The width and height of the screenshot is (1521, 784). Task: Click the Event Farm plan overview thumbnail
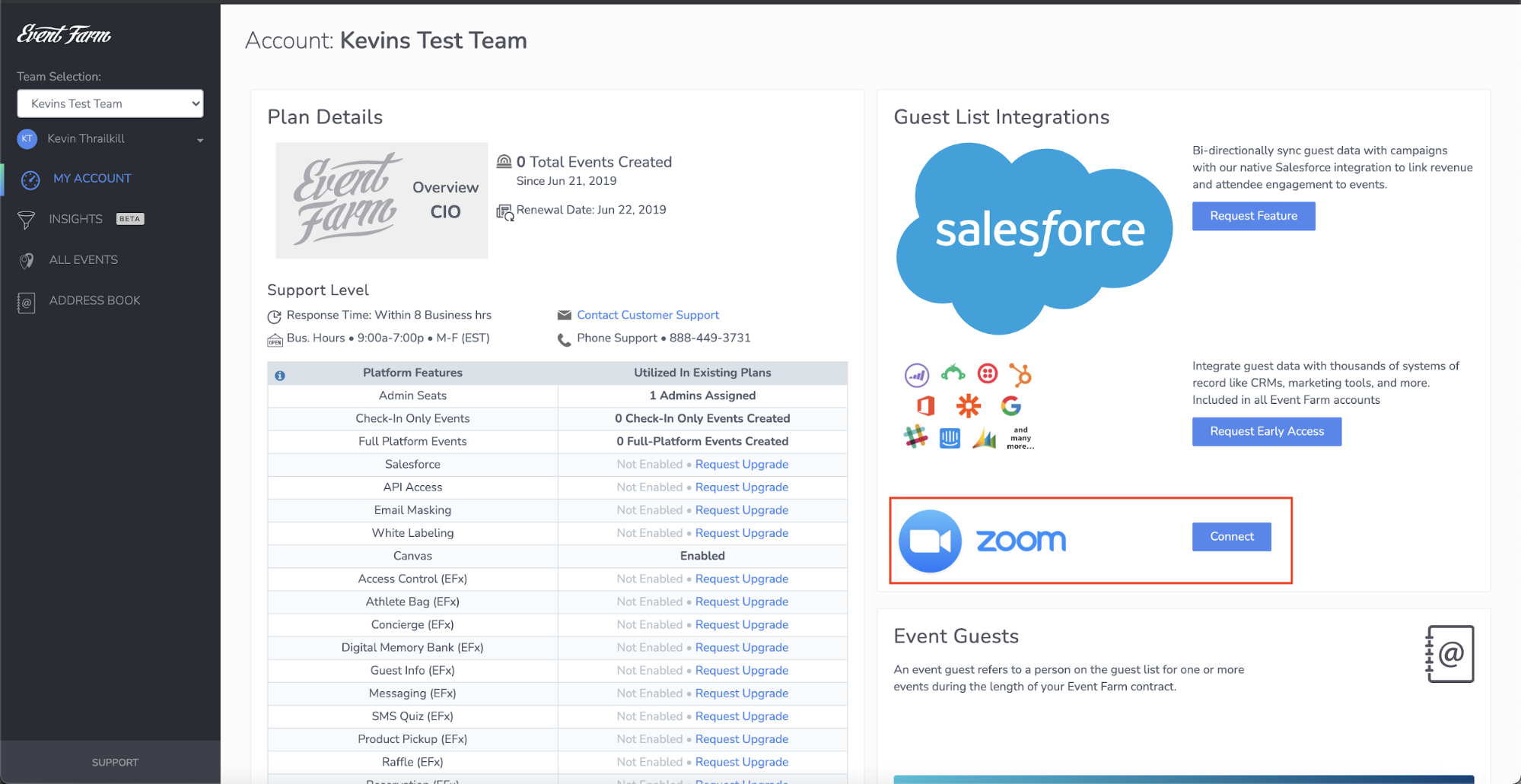(381, 201)
